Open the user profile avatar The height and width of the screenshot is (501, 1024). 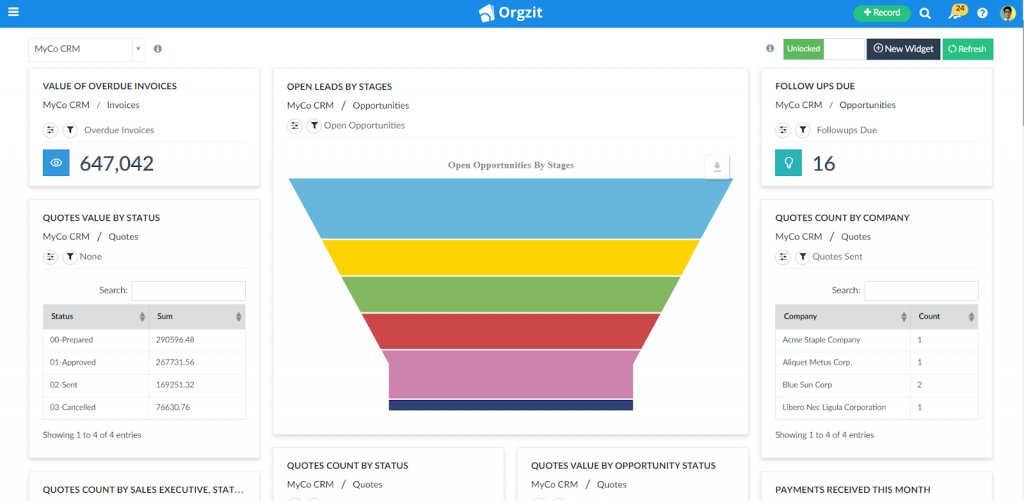[x=1008, y=13]
